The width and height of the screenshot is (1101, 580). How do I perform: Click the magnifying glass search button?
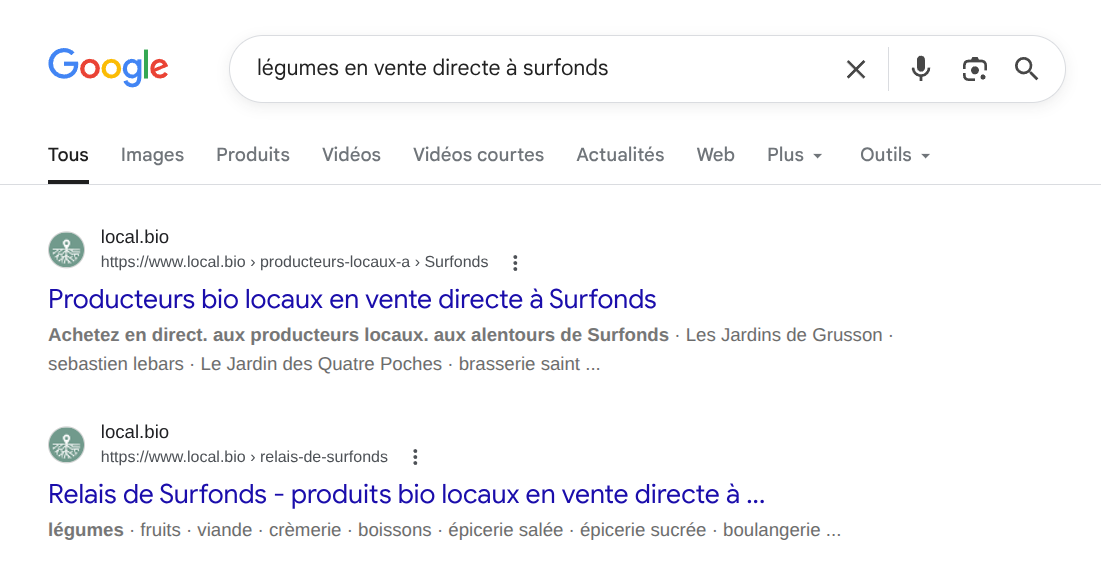1027,69
